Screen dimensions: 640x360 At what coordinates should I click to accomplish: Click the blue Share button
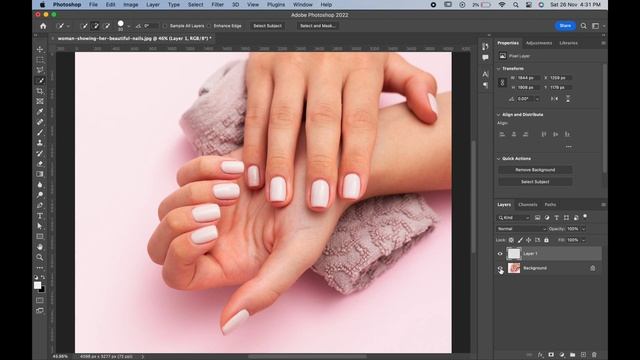click(x=565, y=26)
